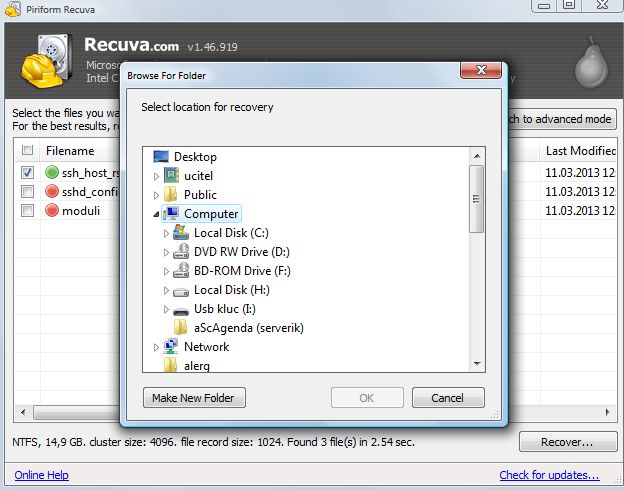Click the greyed-out OK button

[x=367, y=398]
